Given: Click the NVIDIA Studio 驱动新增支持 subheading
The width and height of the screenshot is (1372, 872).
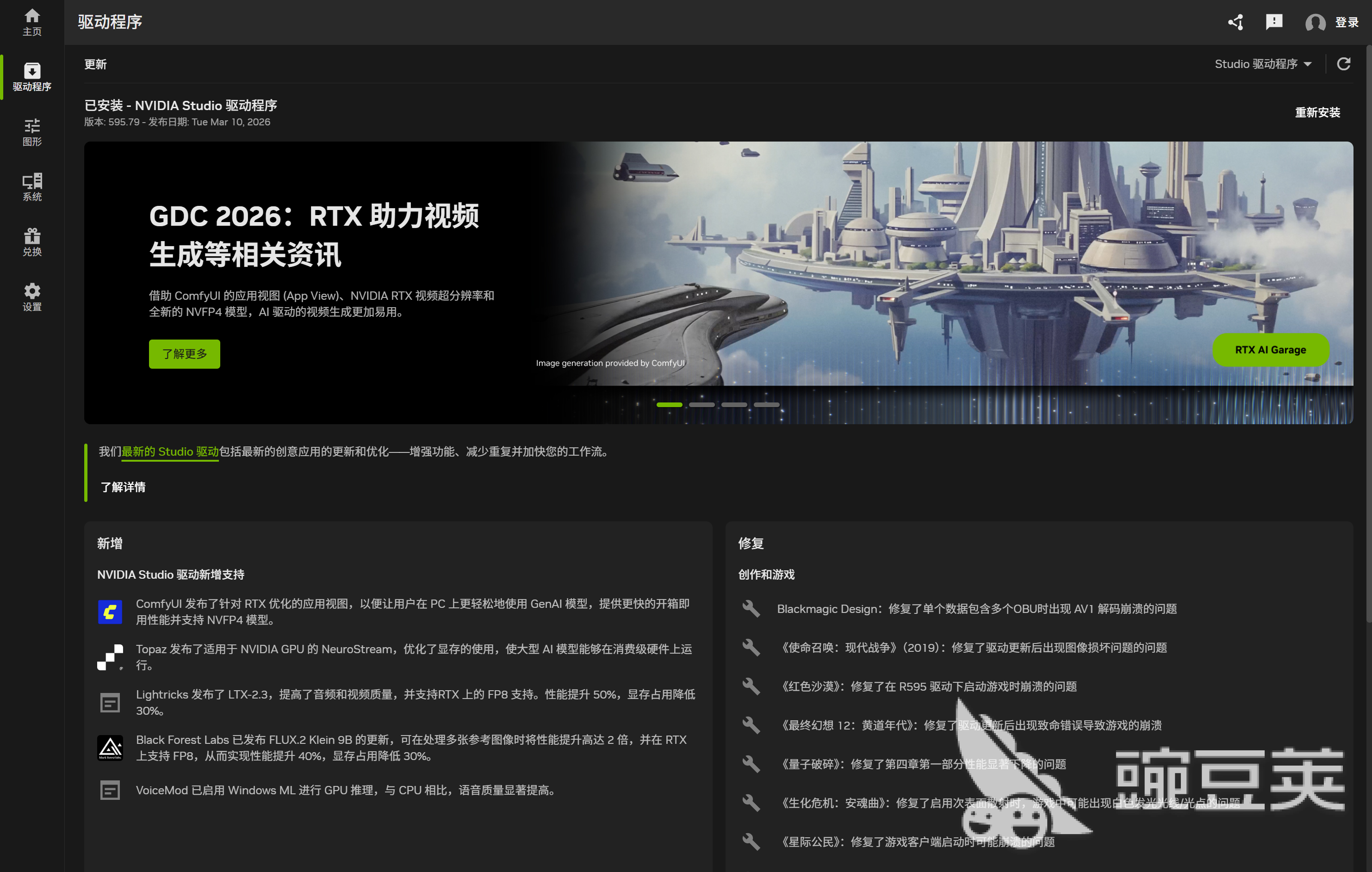Looking at the screenshot, I should pos(170,575).
